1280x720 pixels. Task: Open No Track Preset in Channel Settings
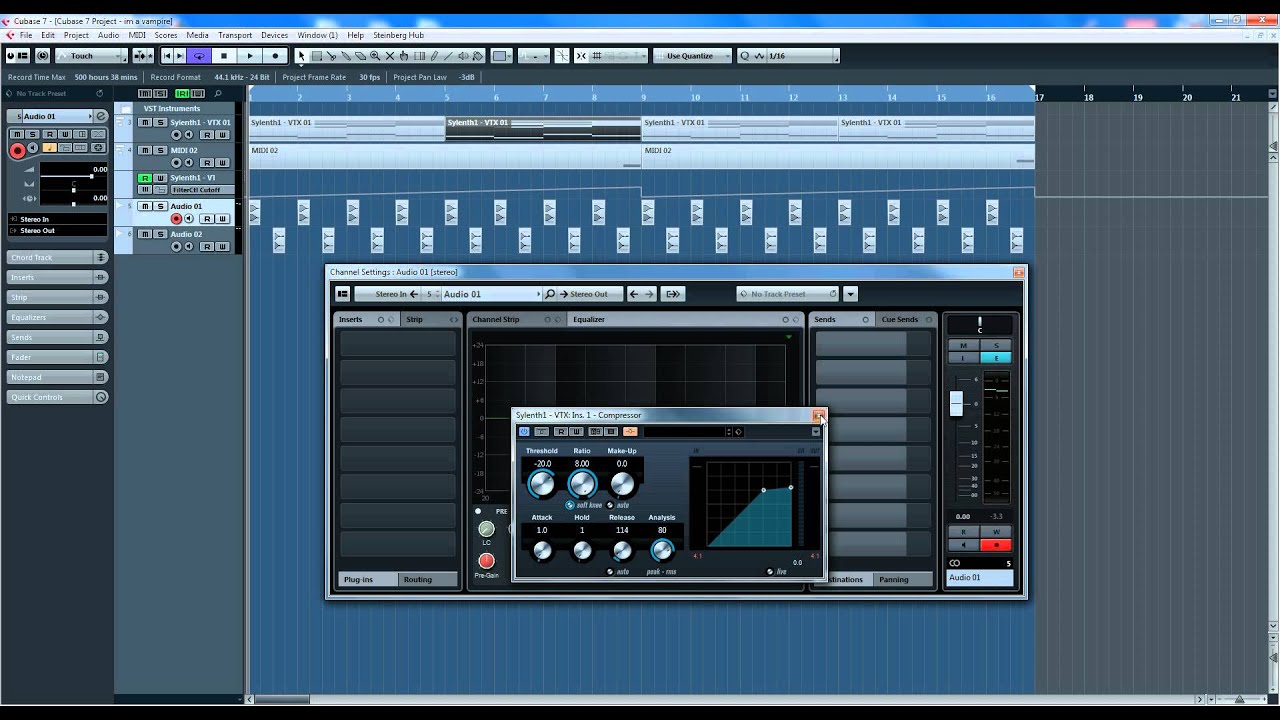pyautogui.click(x=787, y=294)
